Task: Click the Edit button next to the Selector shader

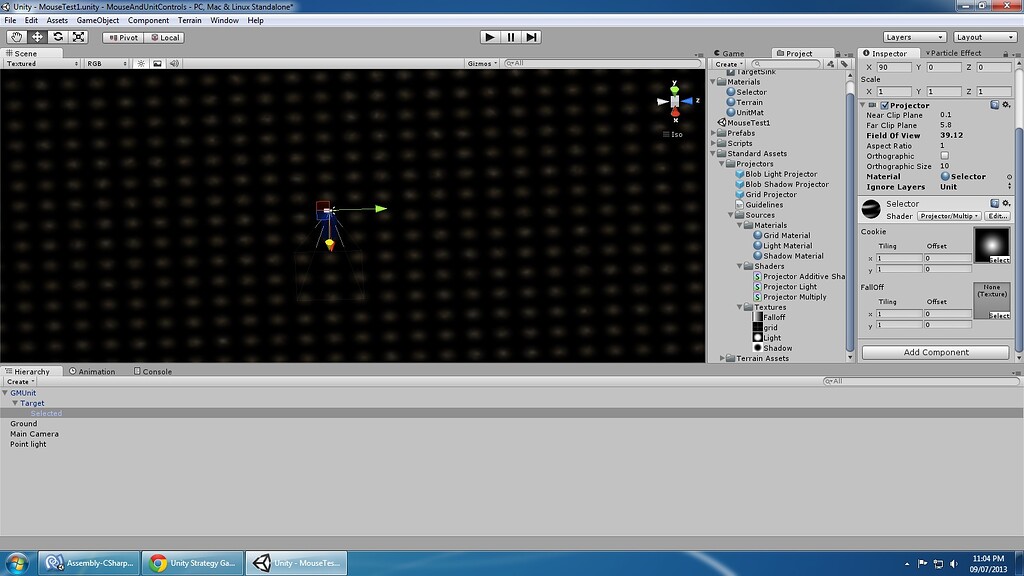Action: (997, 215)
